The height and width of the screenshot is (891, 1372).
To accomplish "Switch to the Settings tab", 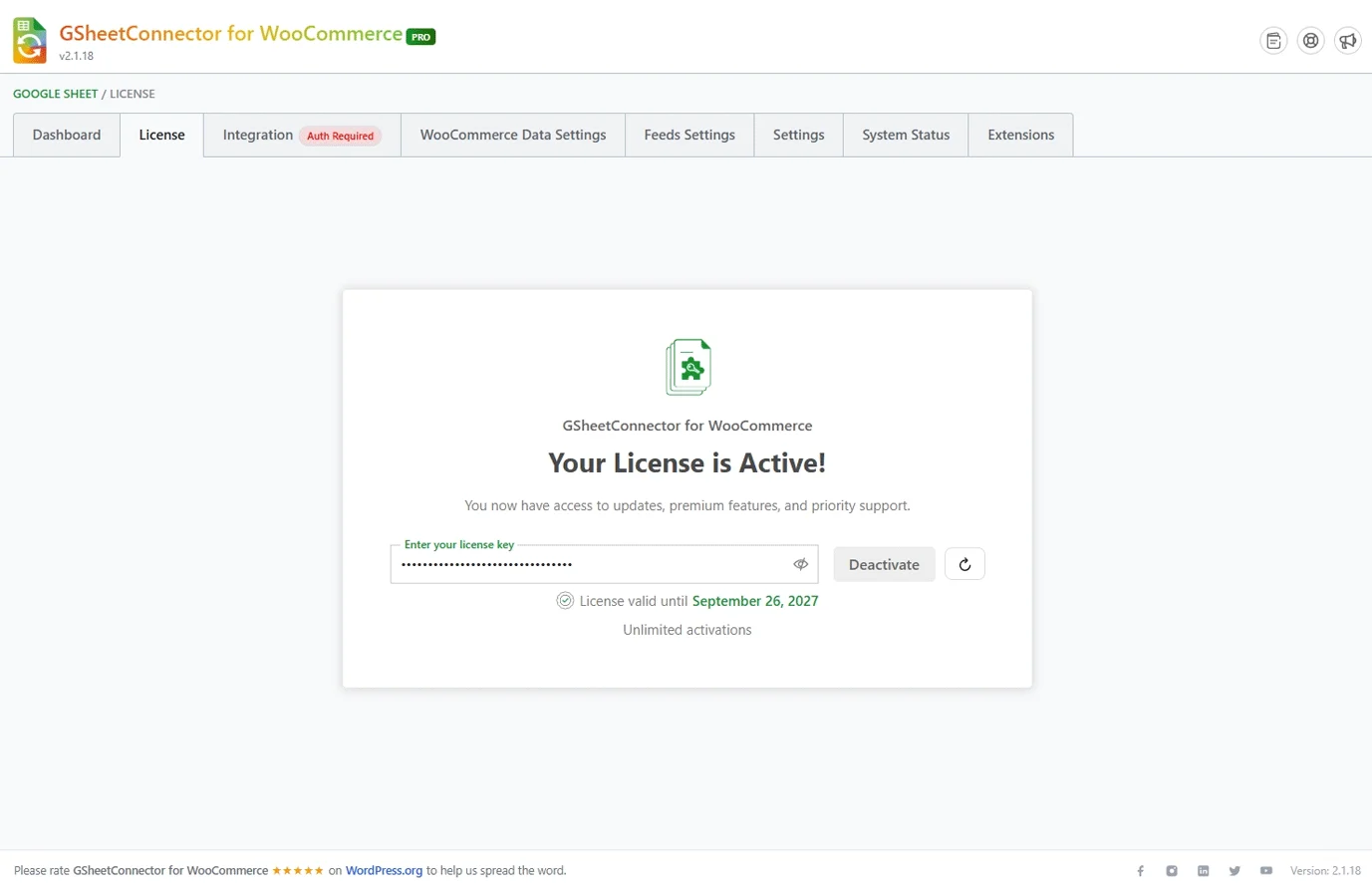I will coord(799,135).
